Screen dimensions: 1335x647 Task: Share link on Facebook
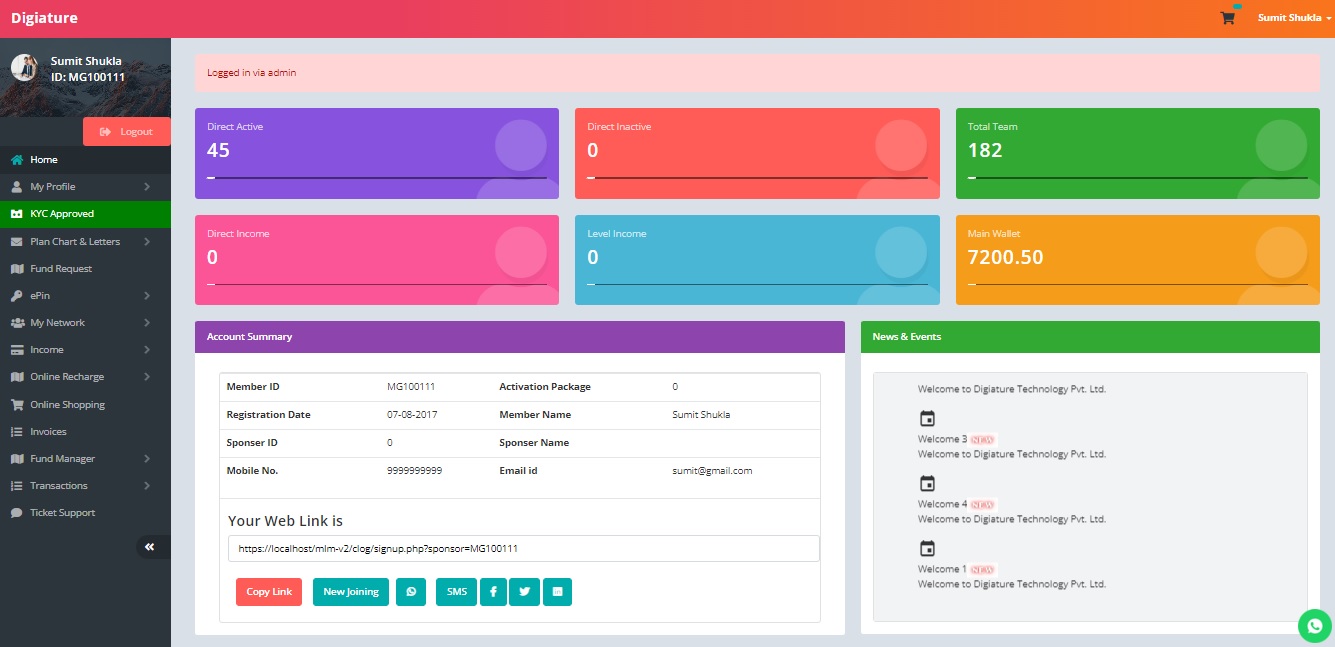[493, 592]
